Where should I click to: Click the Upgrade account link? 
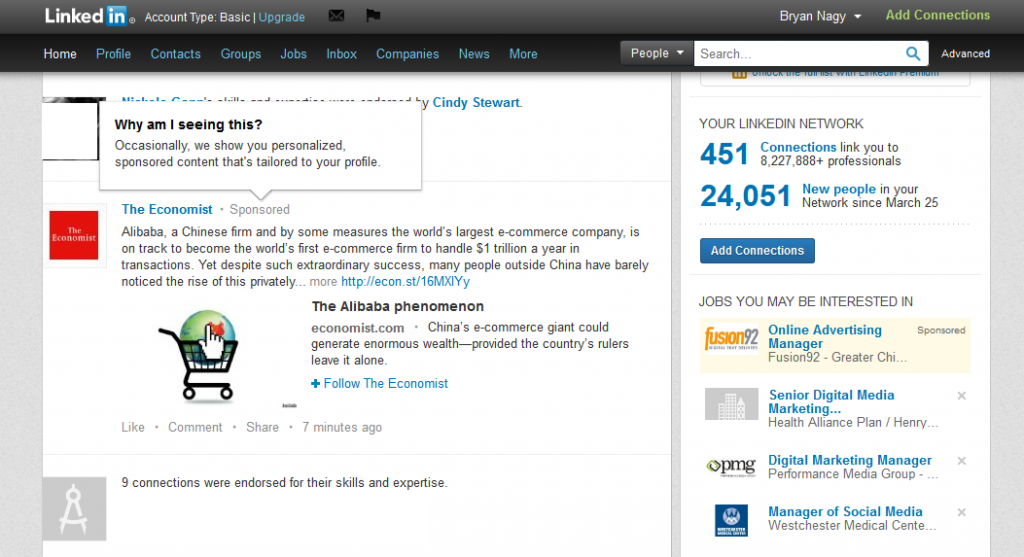(281, 17)
